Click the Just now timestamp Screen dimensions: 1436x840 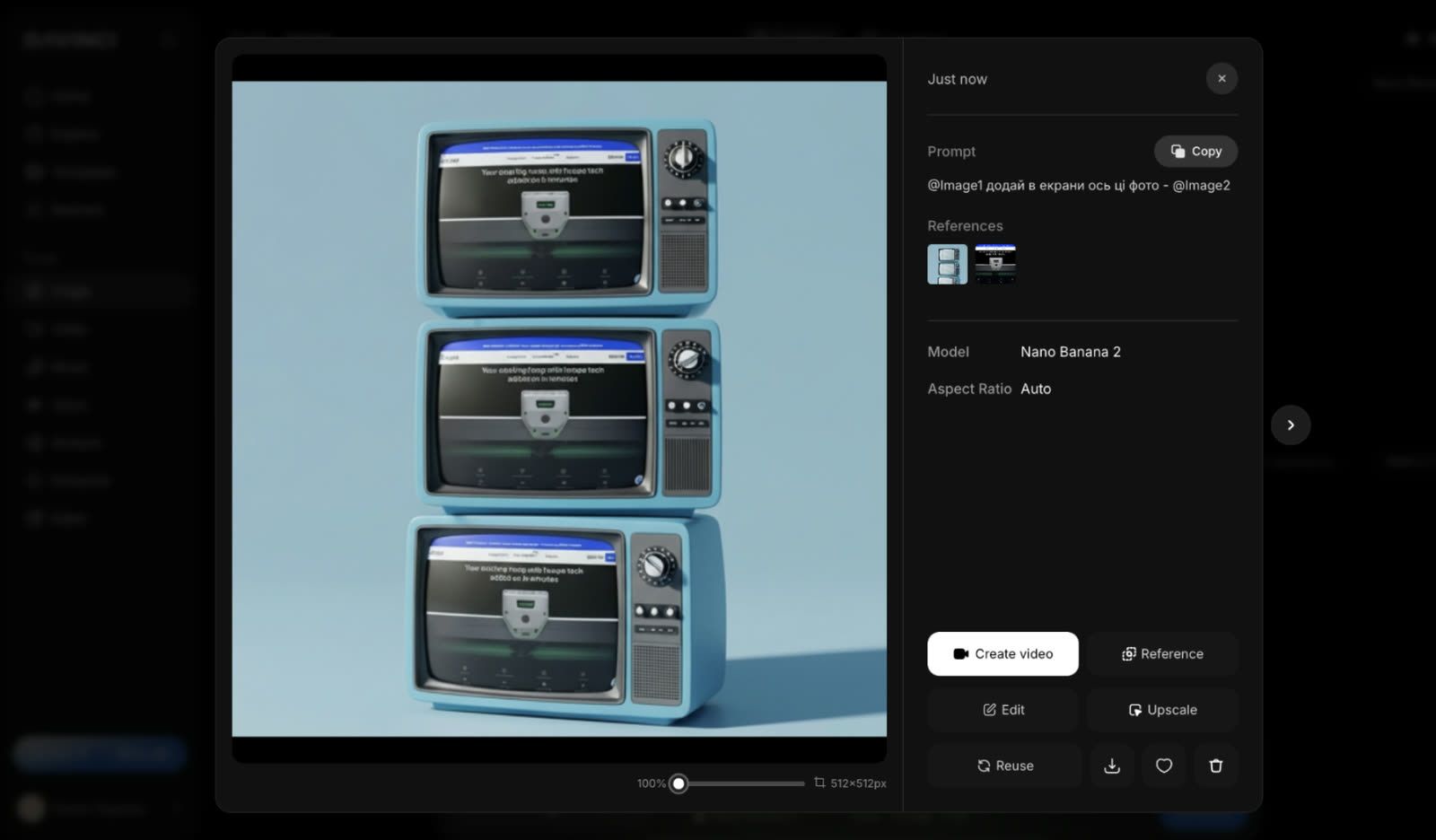[x=957, y=79]
